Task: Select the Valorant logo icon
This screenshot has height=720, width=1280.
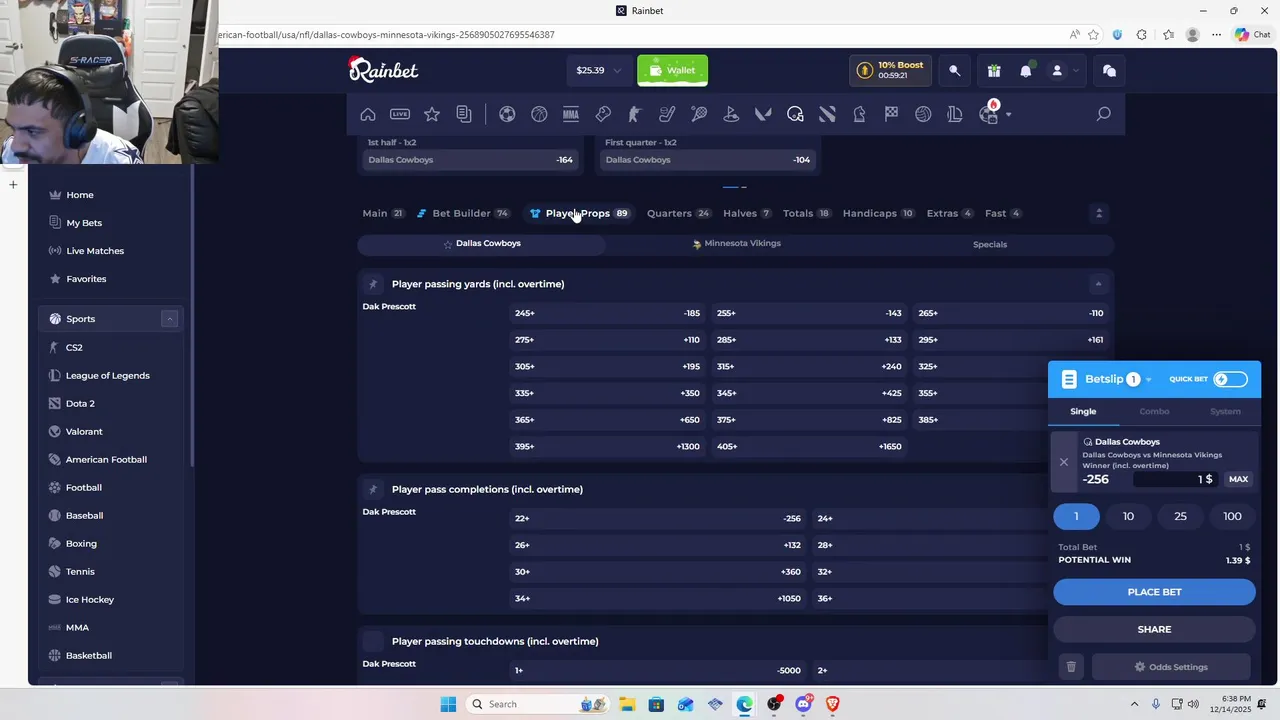Action: click(763, 114)
